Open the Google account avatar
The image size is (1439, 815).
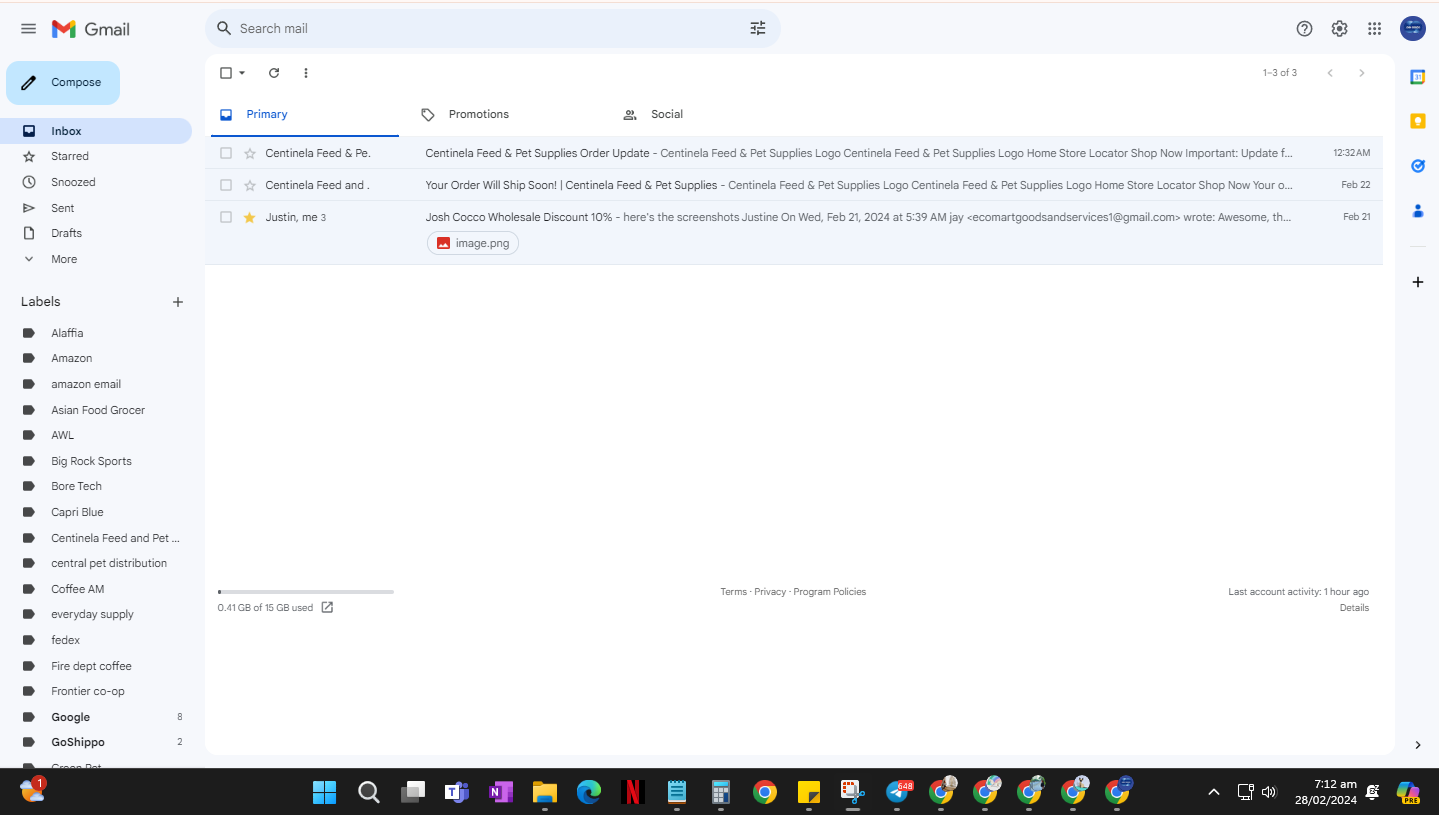point(1413,29)
